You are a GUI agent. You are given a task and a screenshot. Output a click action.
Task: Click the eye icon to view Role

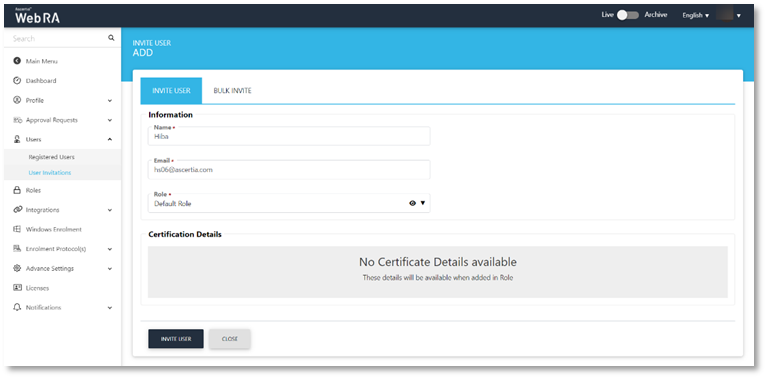412,203
